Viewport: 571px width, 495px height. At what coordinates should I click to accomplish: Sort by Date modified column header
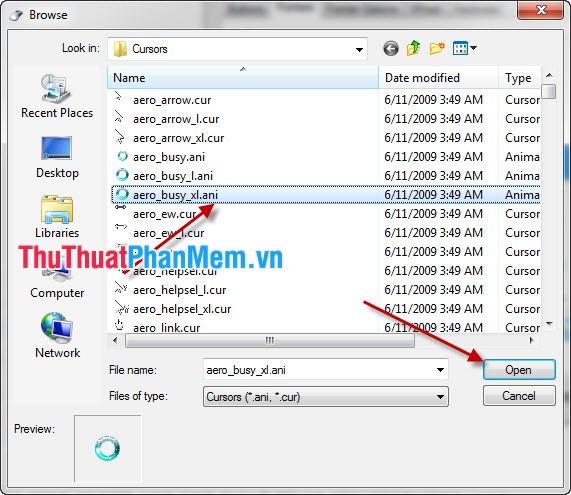438,77
